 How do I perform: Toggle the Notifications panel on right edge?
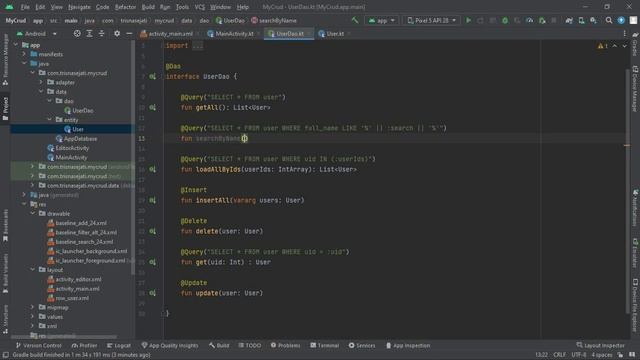coord(635,207)
